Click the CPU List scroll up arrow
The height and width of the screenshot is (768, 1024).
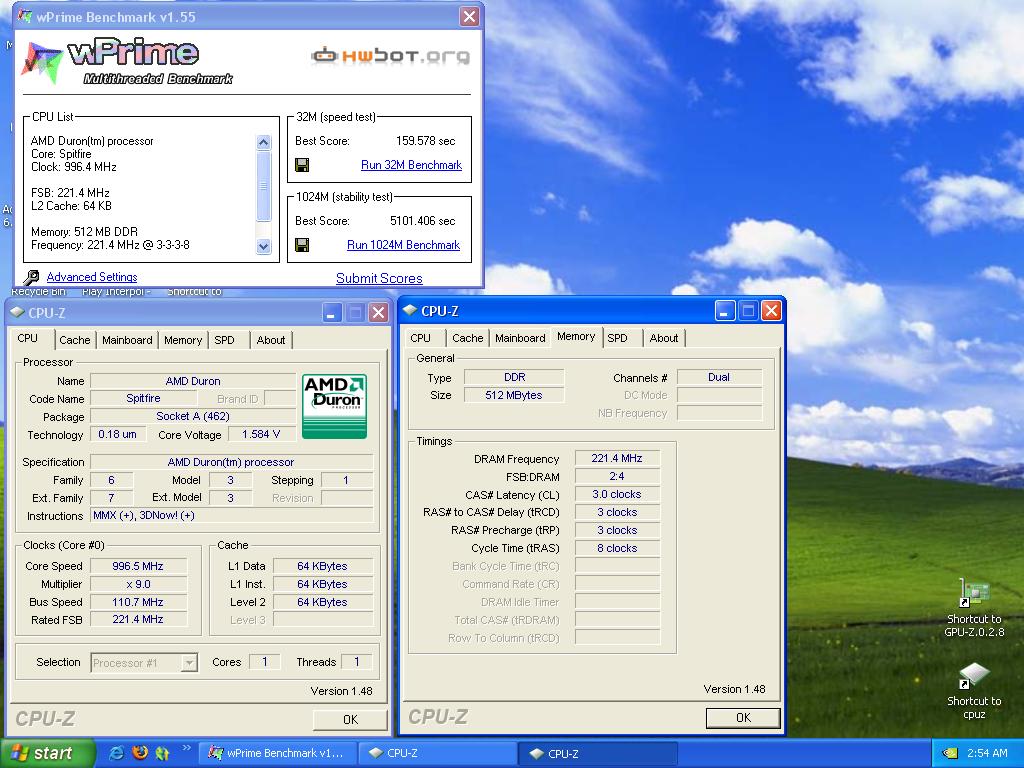coord(263,142)
